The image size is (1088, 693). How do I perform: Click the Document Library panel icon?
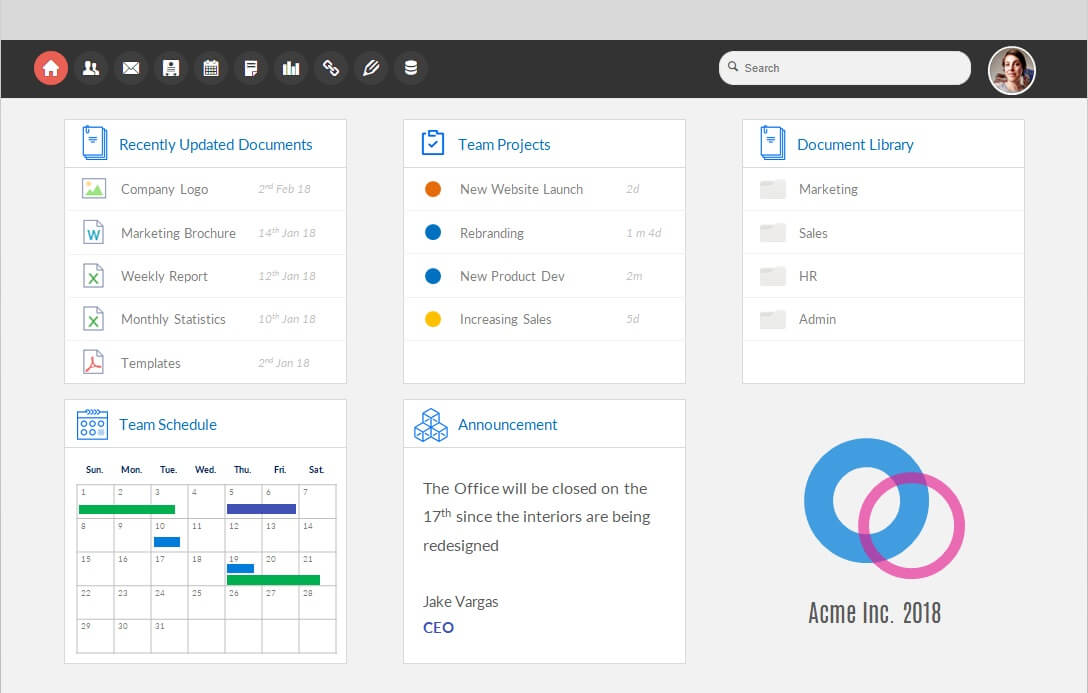pyautogui.click(x=772, y=143)
